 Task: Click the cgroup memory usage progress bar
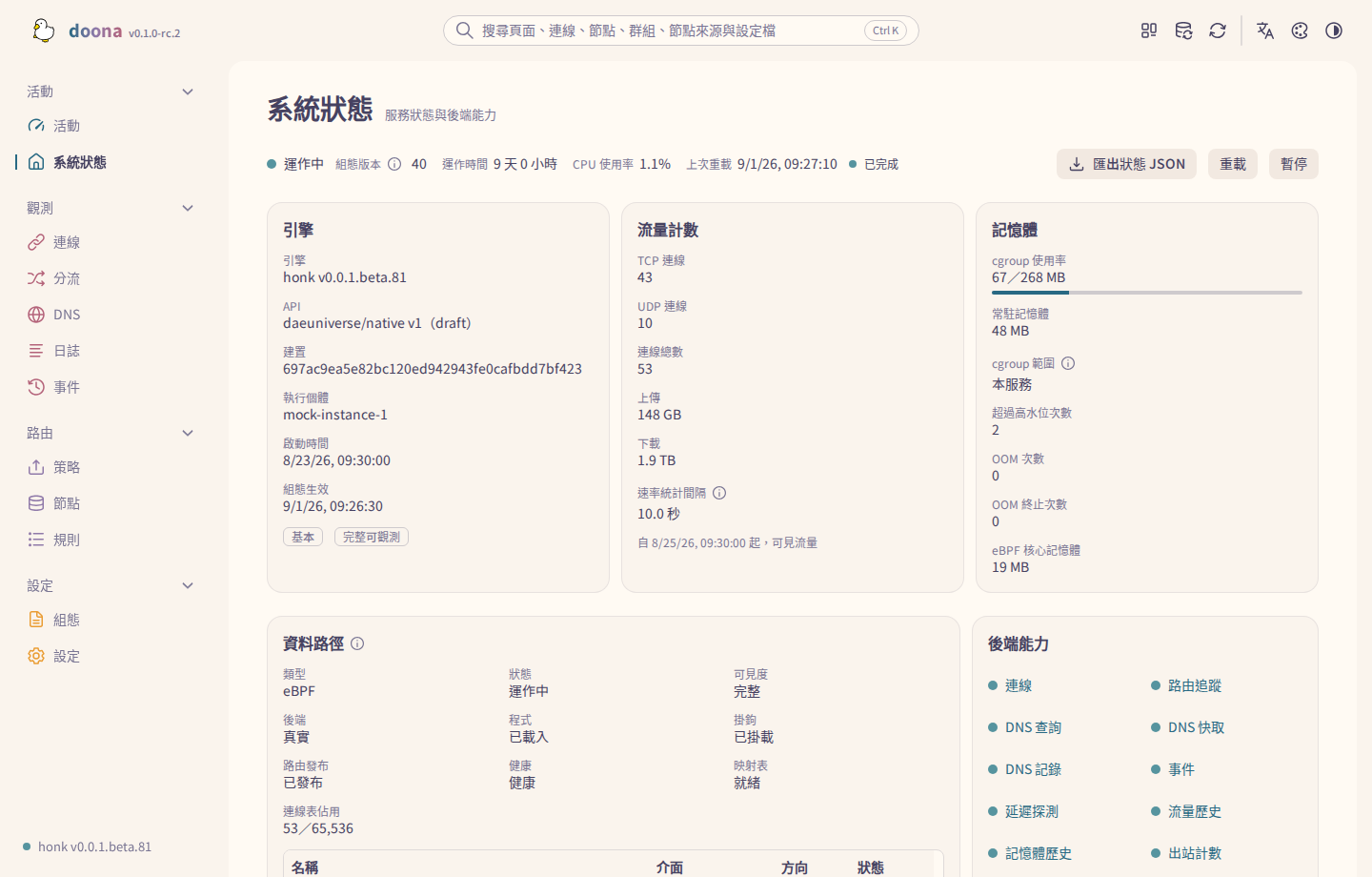click(1147, 293)
